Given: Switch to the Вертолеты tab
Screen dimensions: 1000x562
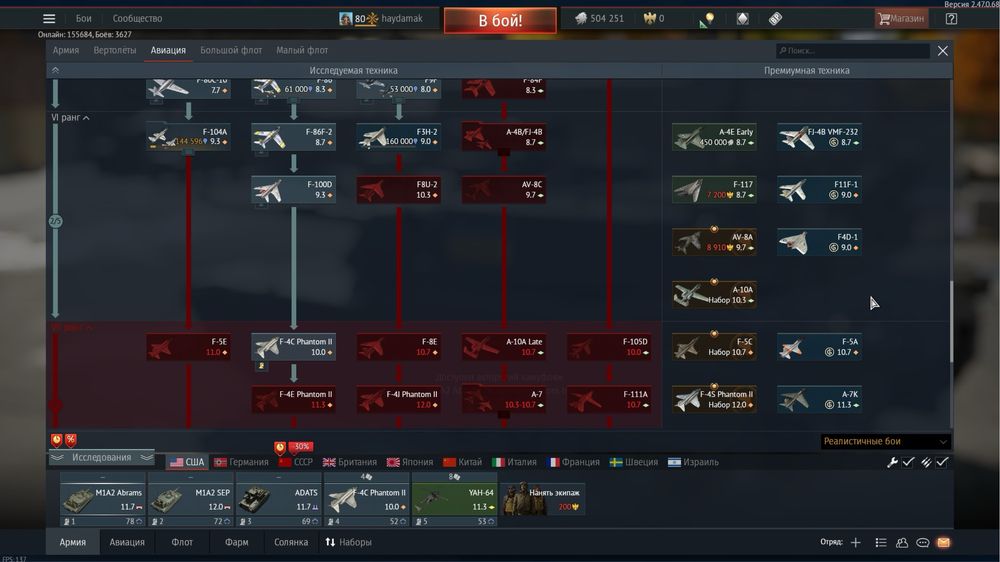Looking at the screenshot, I should pos(115,50).
